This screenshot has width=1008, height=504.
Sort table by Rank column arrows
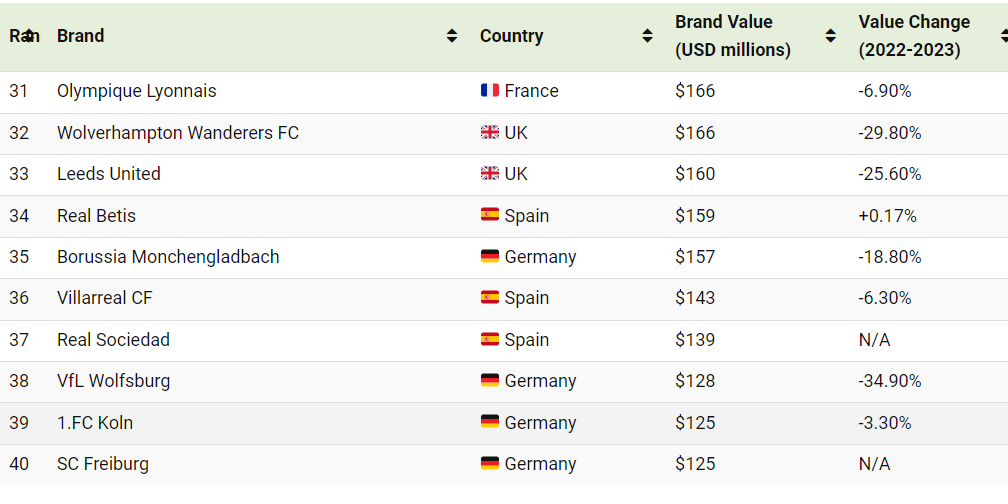(x=28, y=36)
